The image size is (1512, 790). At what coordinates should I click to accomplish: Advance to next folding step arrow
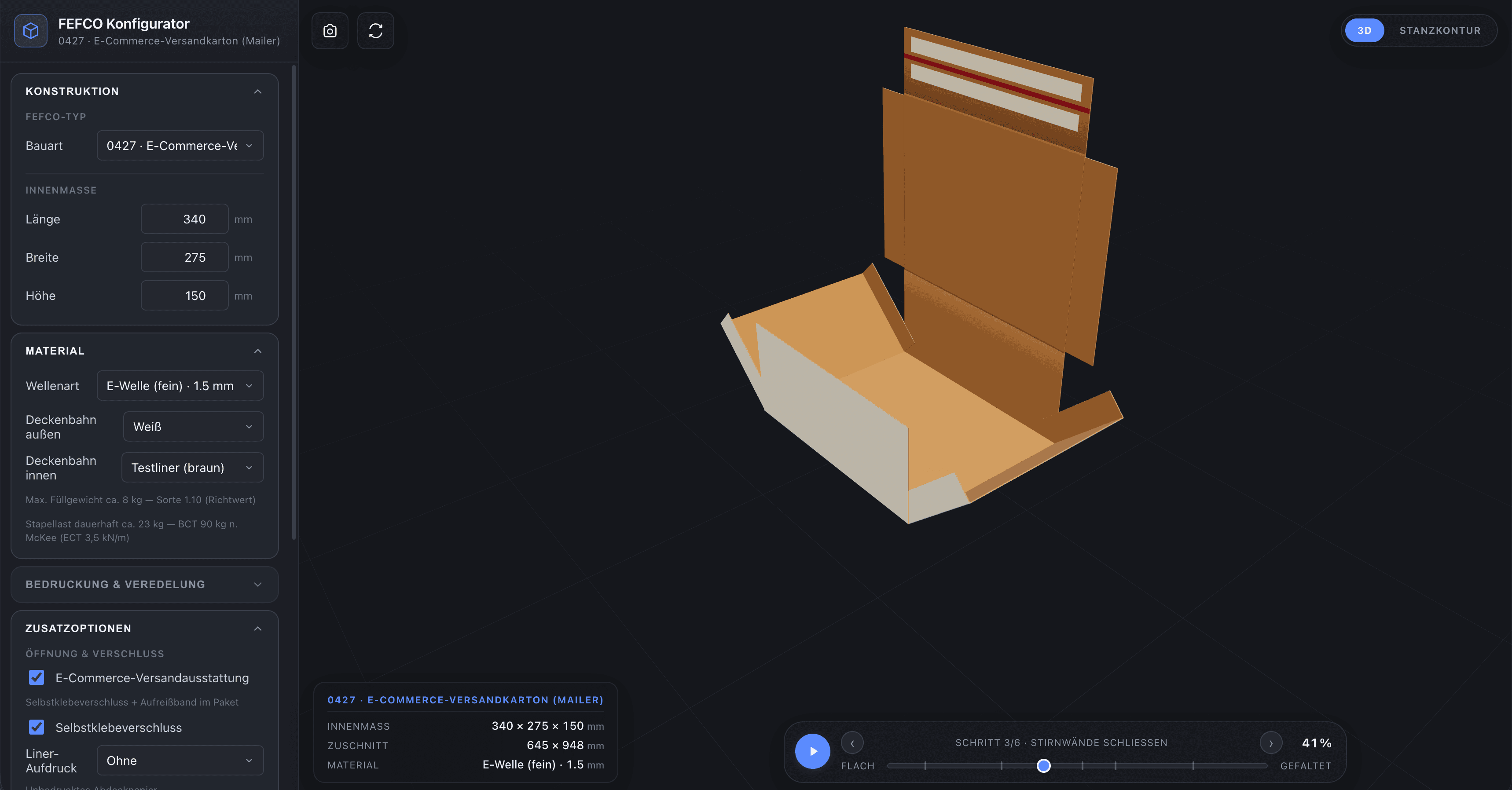[1271, 742]
